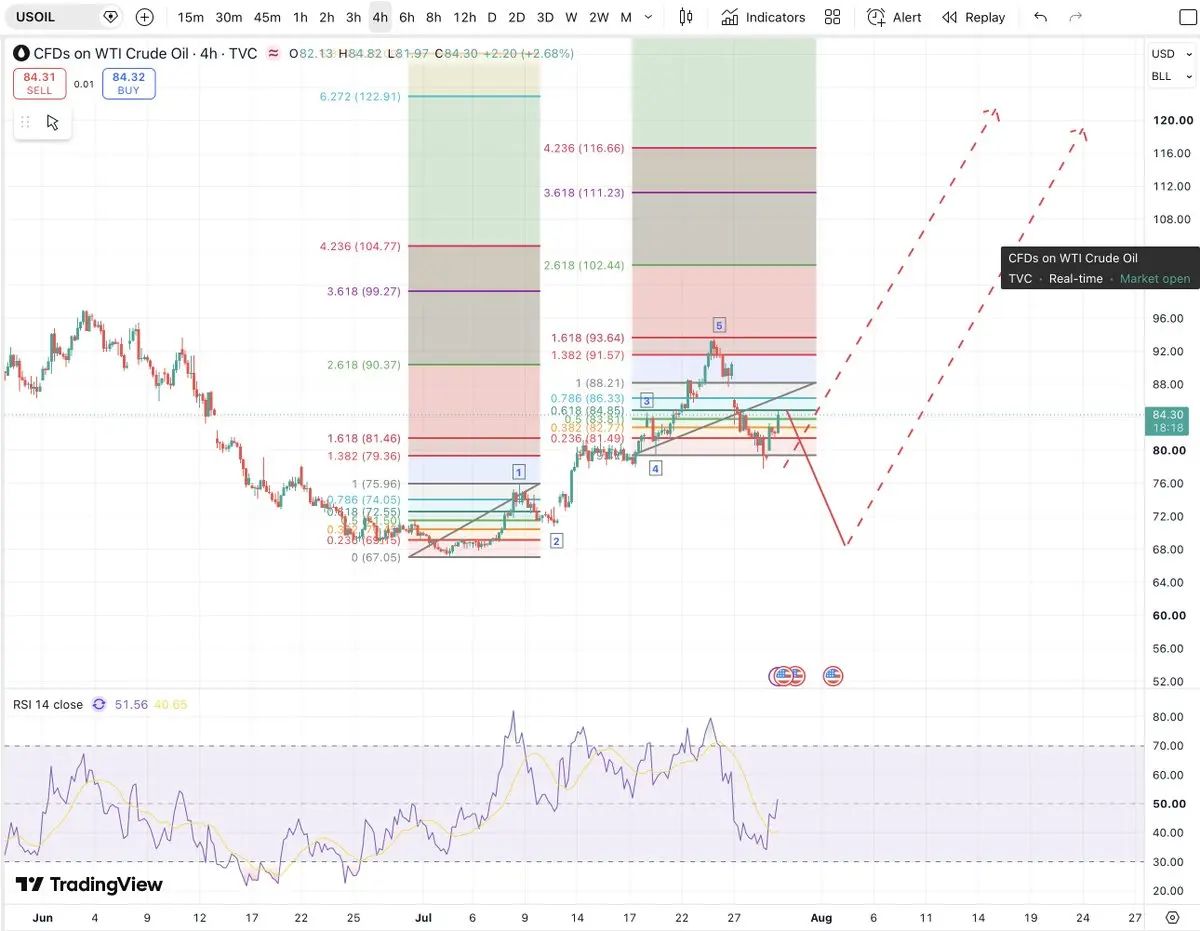
Task: Open the USD currency dropdown
Action: pyautogui.click(x=1171, y=54)
